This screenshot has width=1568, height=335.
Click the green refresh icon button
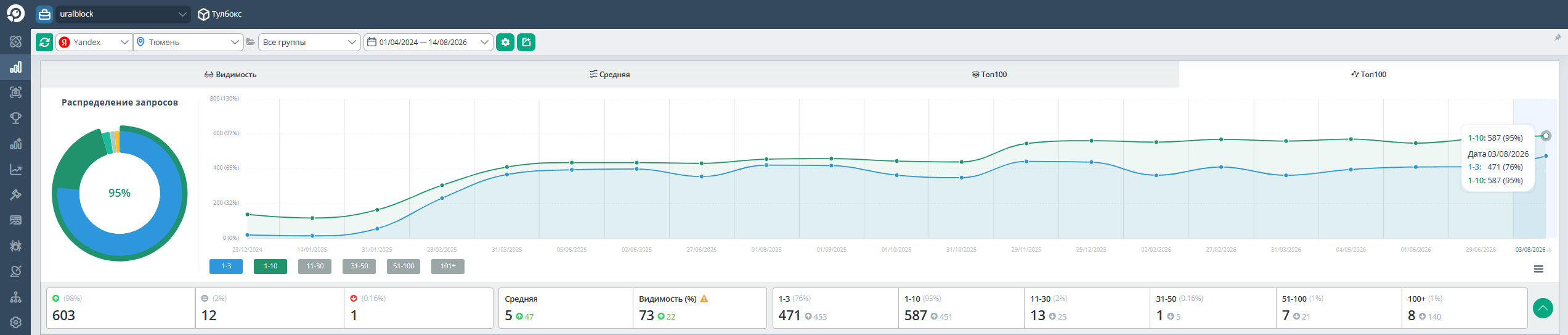coord(44,42)
